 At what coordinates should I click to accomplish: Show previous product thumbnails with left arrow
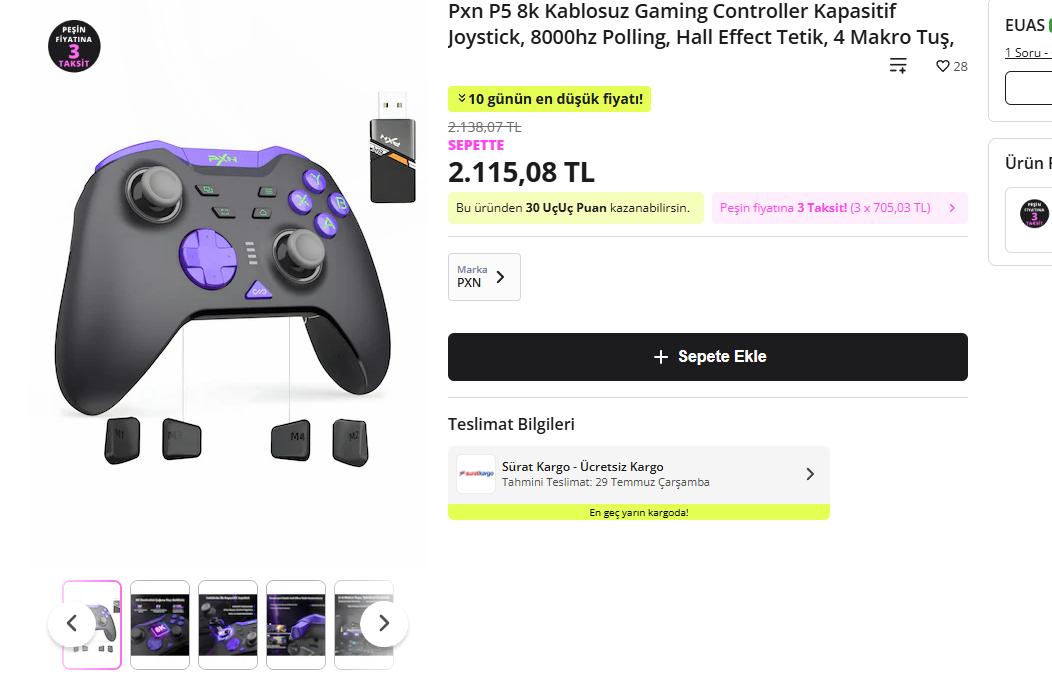click(72, 624)
